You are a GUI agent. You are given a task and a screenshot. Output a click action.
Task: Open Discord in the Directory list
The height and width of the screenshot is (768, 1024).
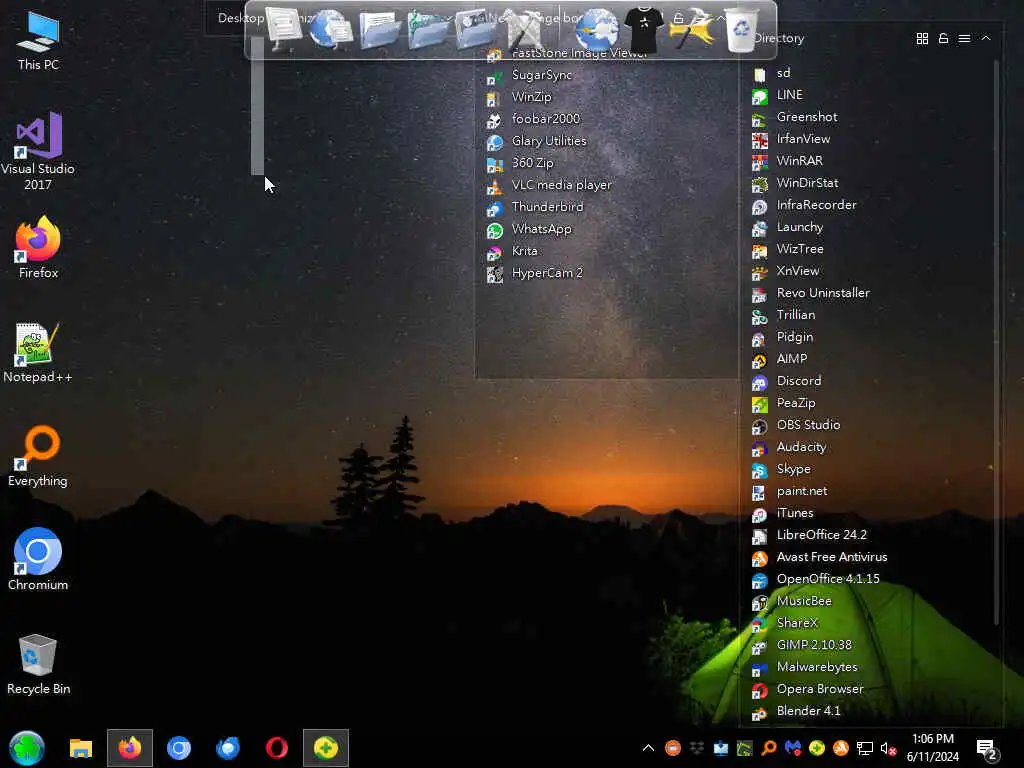[x=786, y=381]
